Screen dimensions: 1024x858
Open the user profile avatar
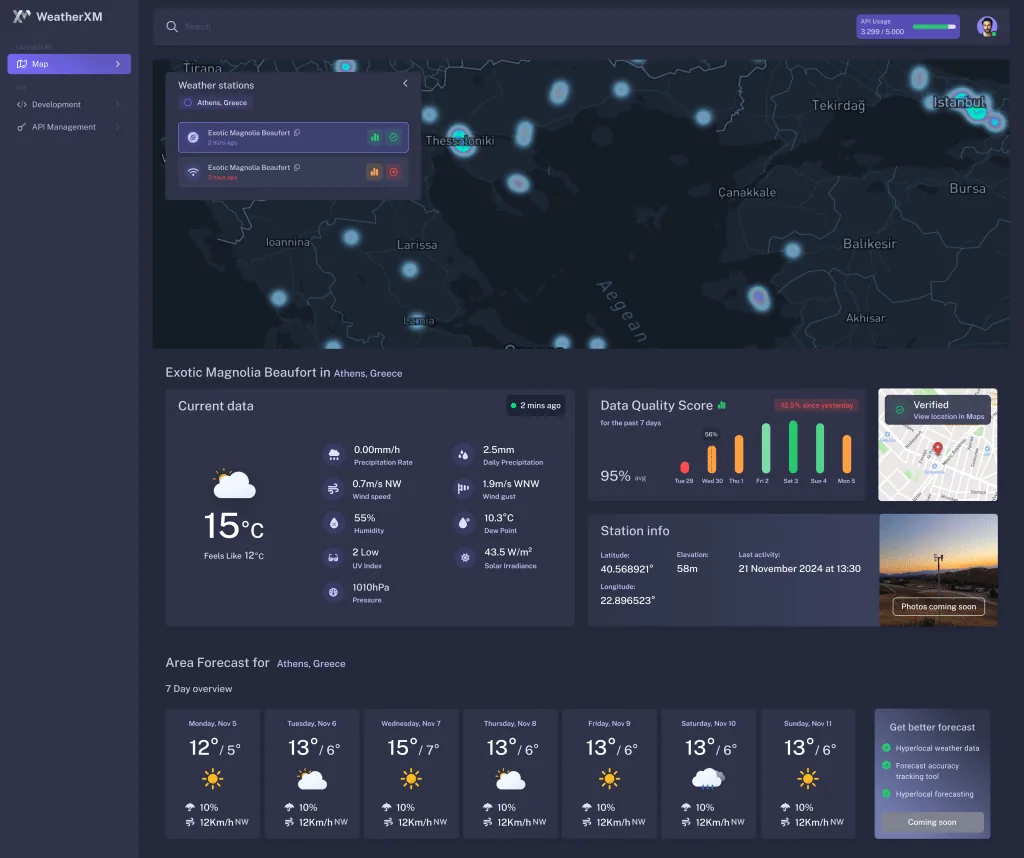coord(987,27)
